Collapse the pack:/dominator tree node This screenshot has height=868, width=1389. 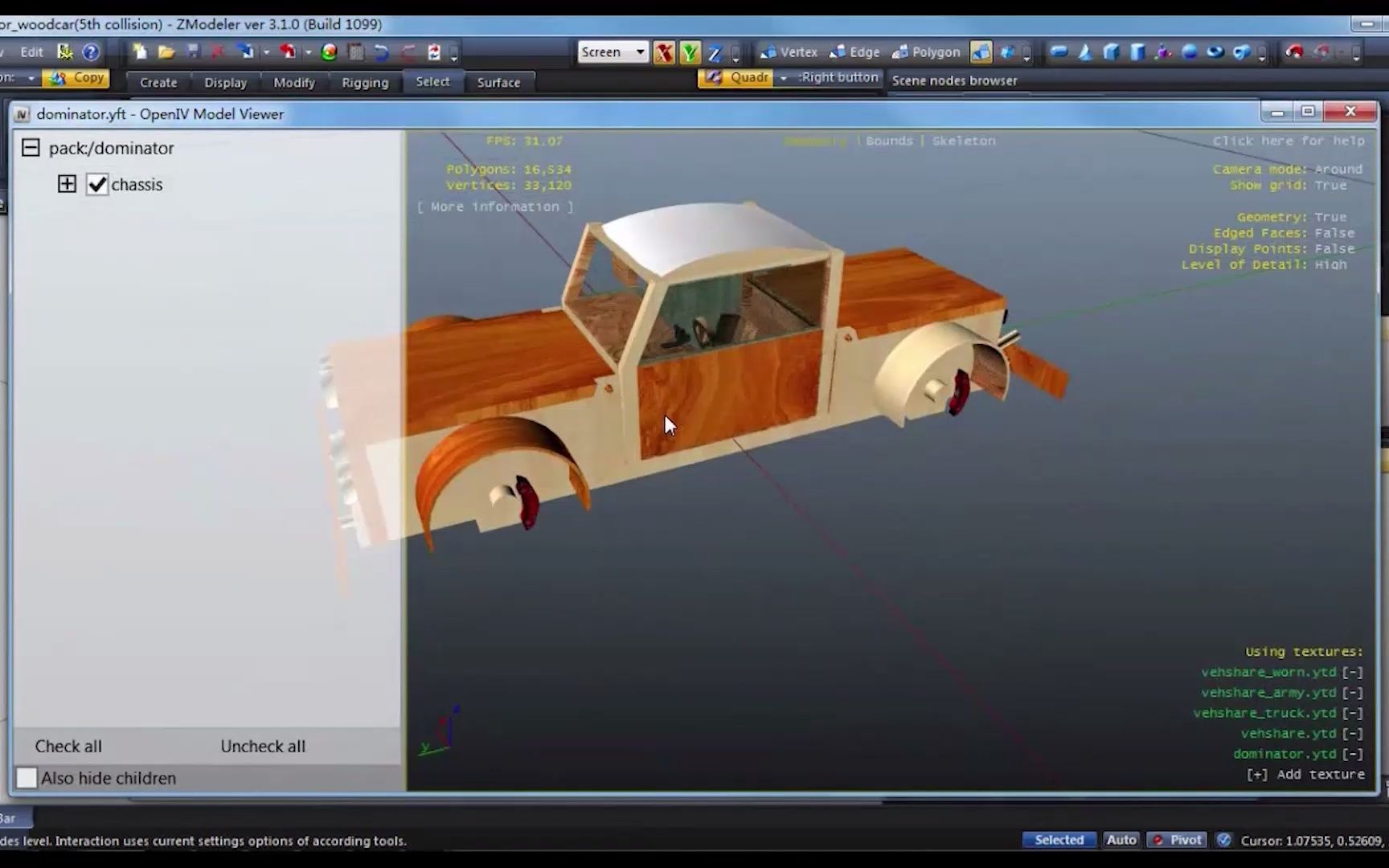[x=31, y=147]
